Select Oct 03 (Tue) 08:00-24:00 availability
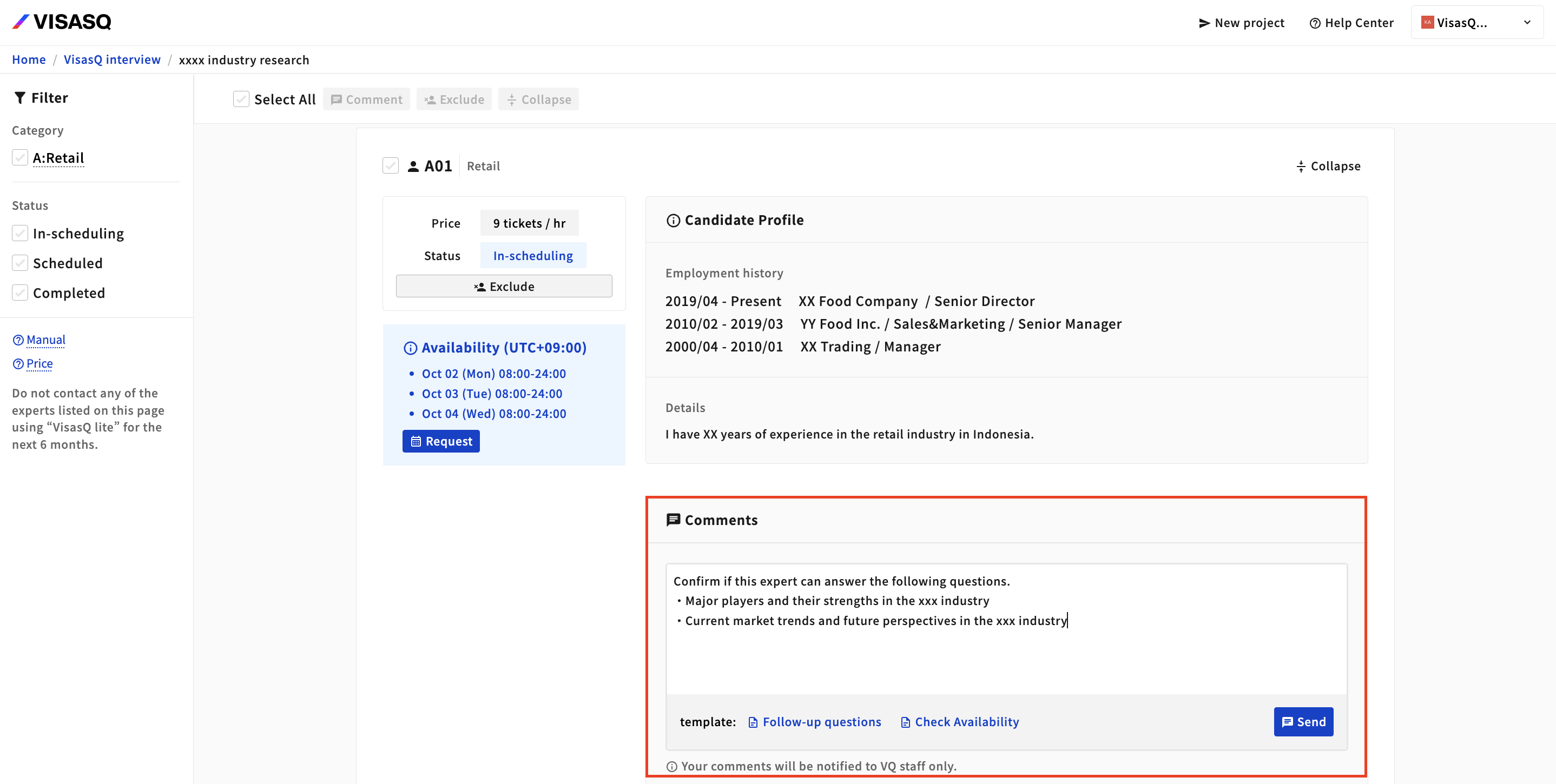This screenshot has width=1556, height=784. coord(492,394)
